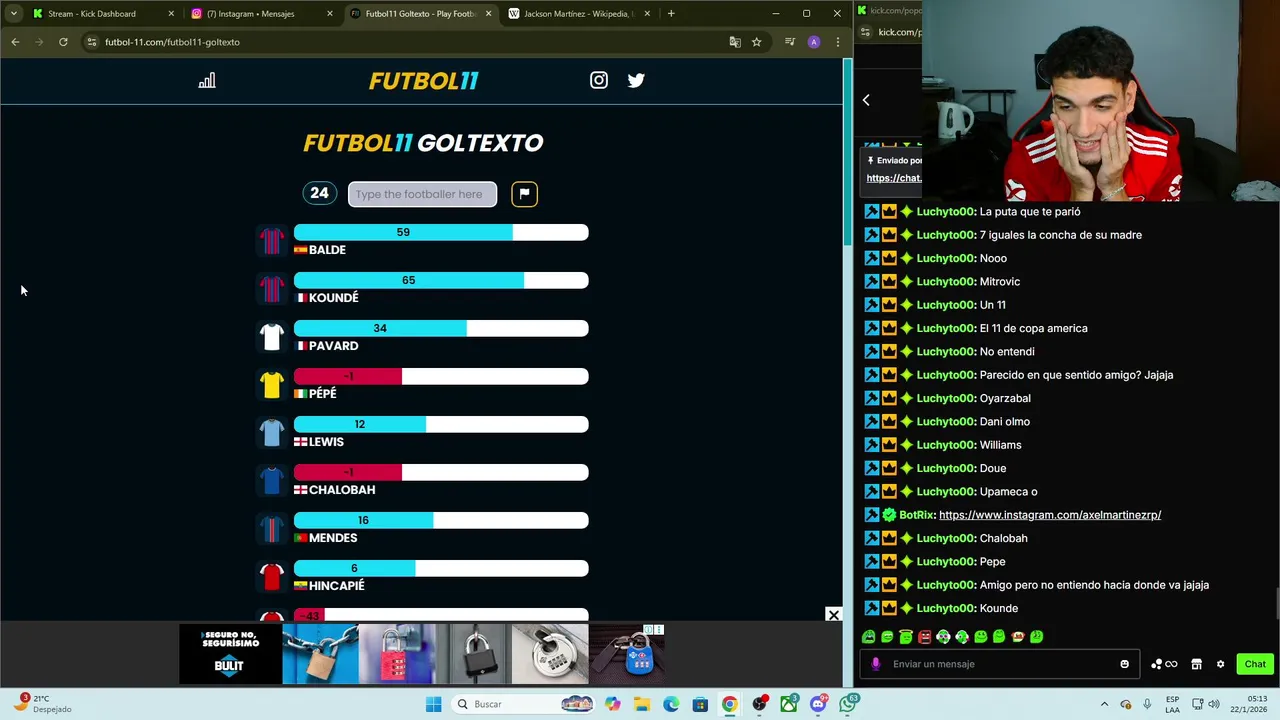This screenshot has height=720, width=1280.
Task: Click the BULIT padlock advertisement
Action: point(423,654)
